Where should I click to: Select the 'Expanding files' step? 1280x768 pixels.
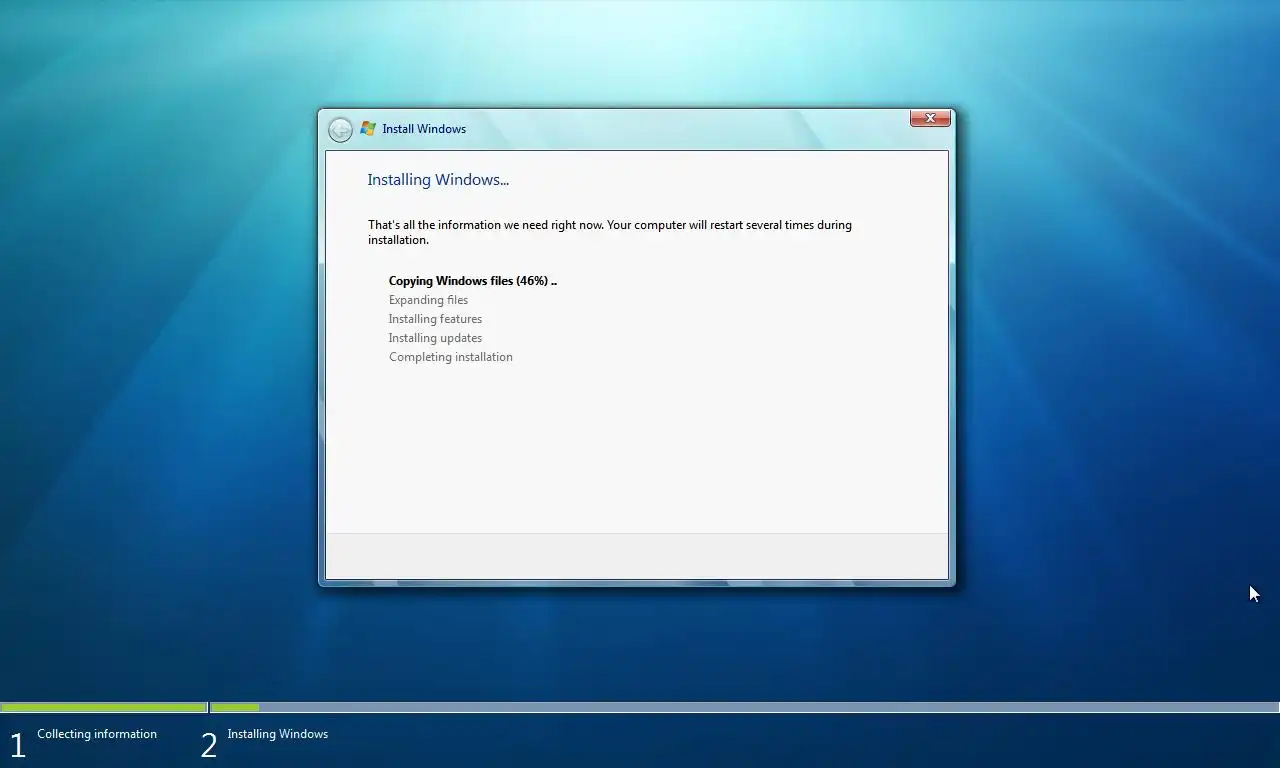428,300
